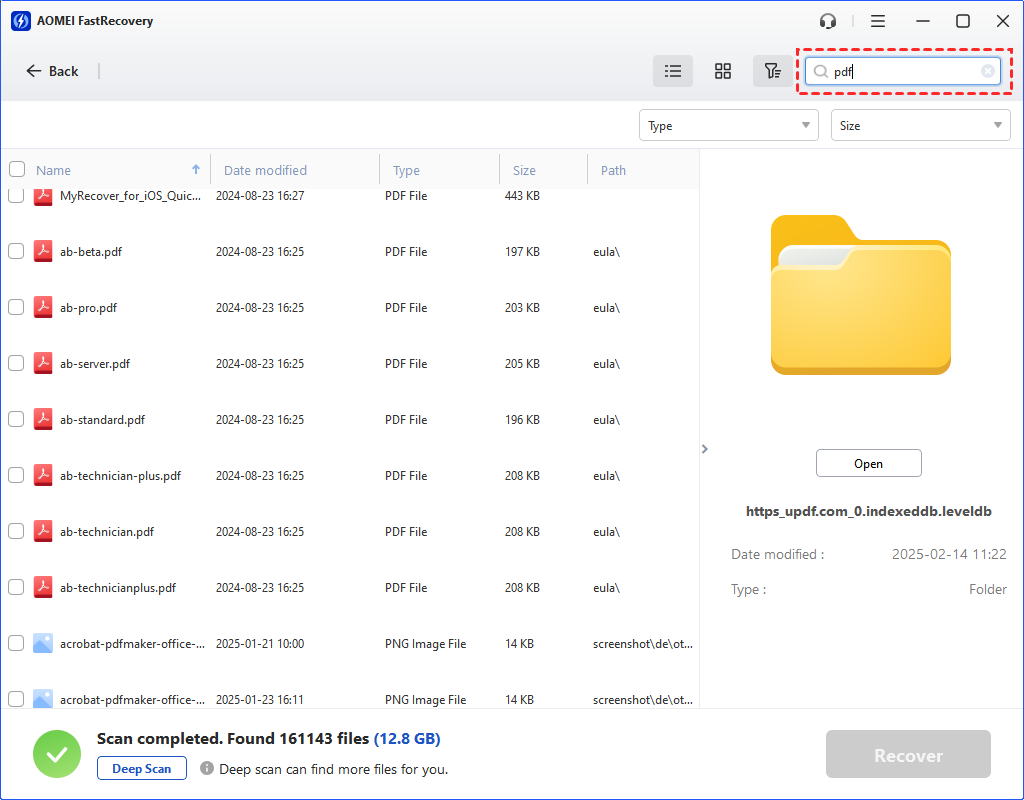This screenshot has width=1024, height=800.
Task: Clear the search box text
Action: (988, 71)
